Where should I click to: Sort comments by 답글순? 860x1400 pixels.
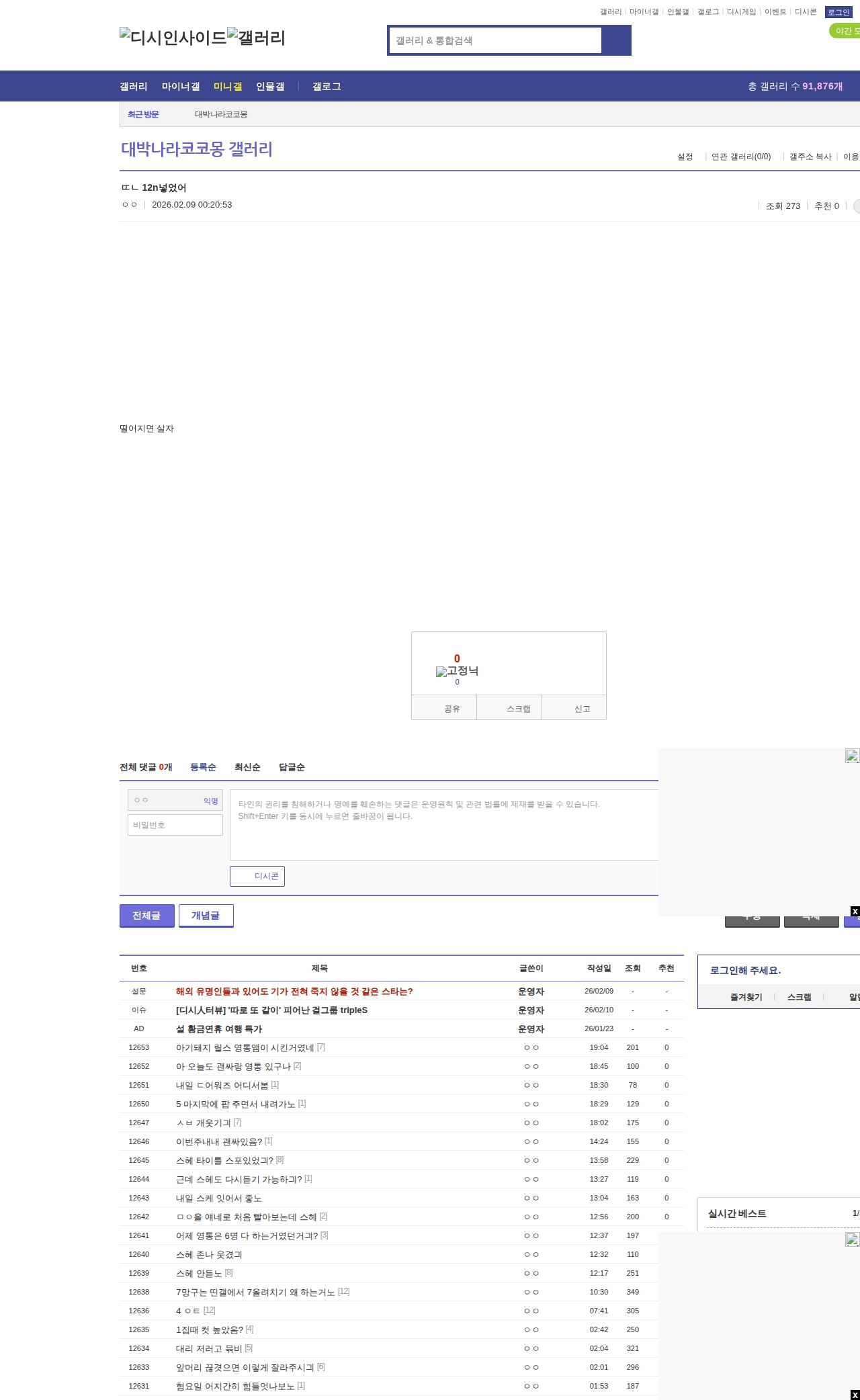pyautogui.click(x=292, y=767)
